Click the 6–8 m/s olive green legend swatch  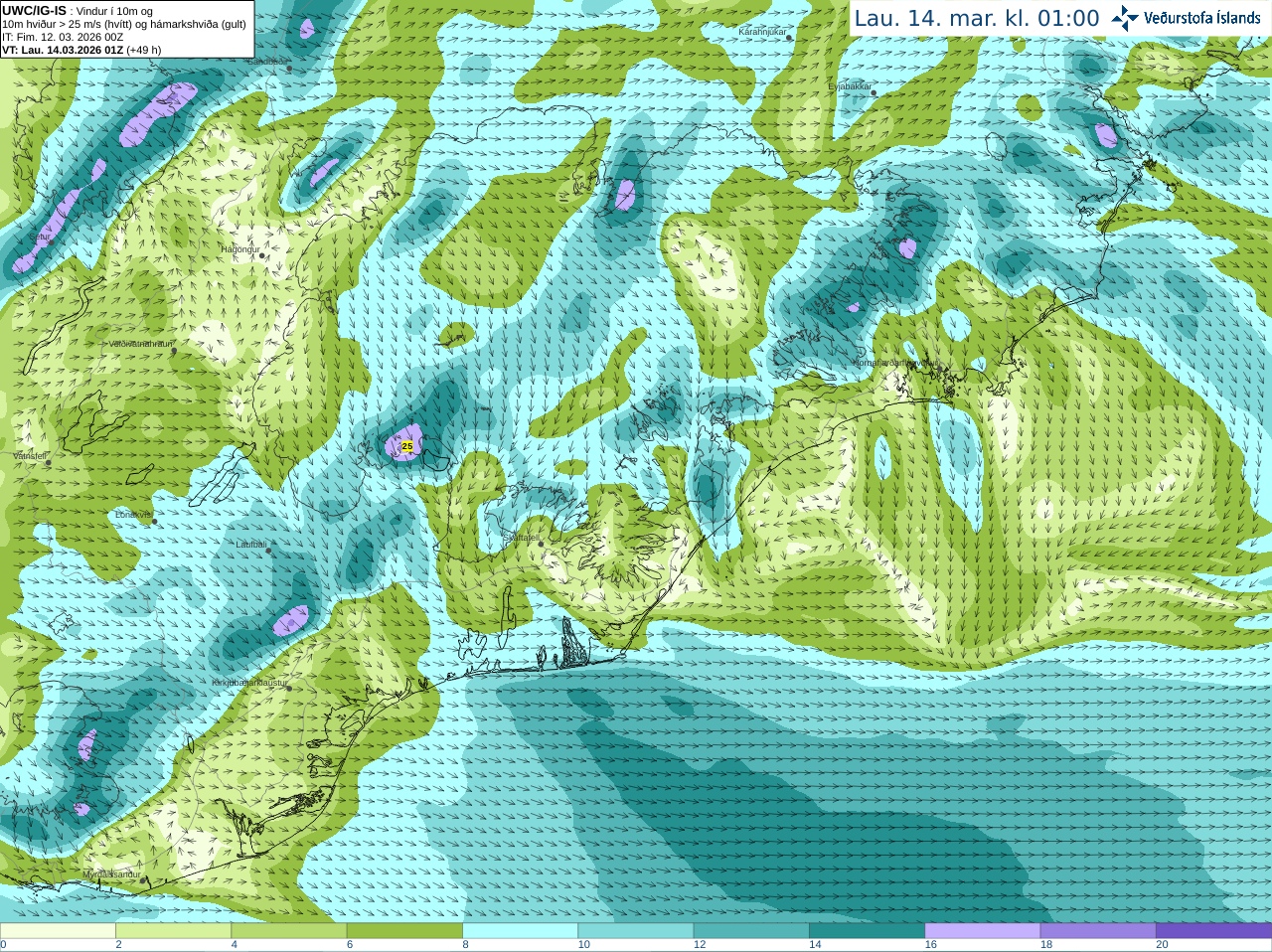click(x=404, y=930)
